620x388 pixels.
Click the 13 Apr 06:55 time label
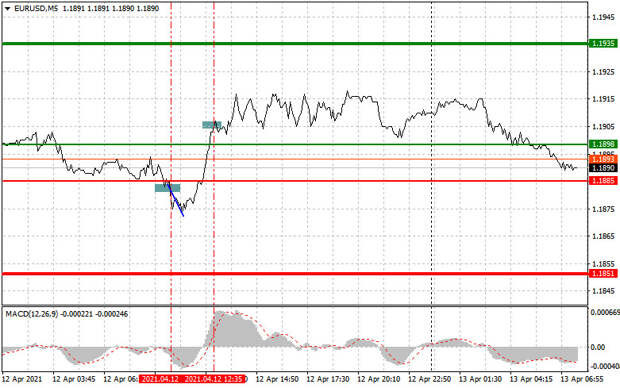[x=582, y=379]
